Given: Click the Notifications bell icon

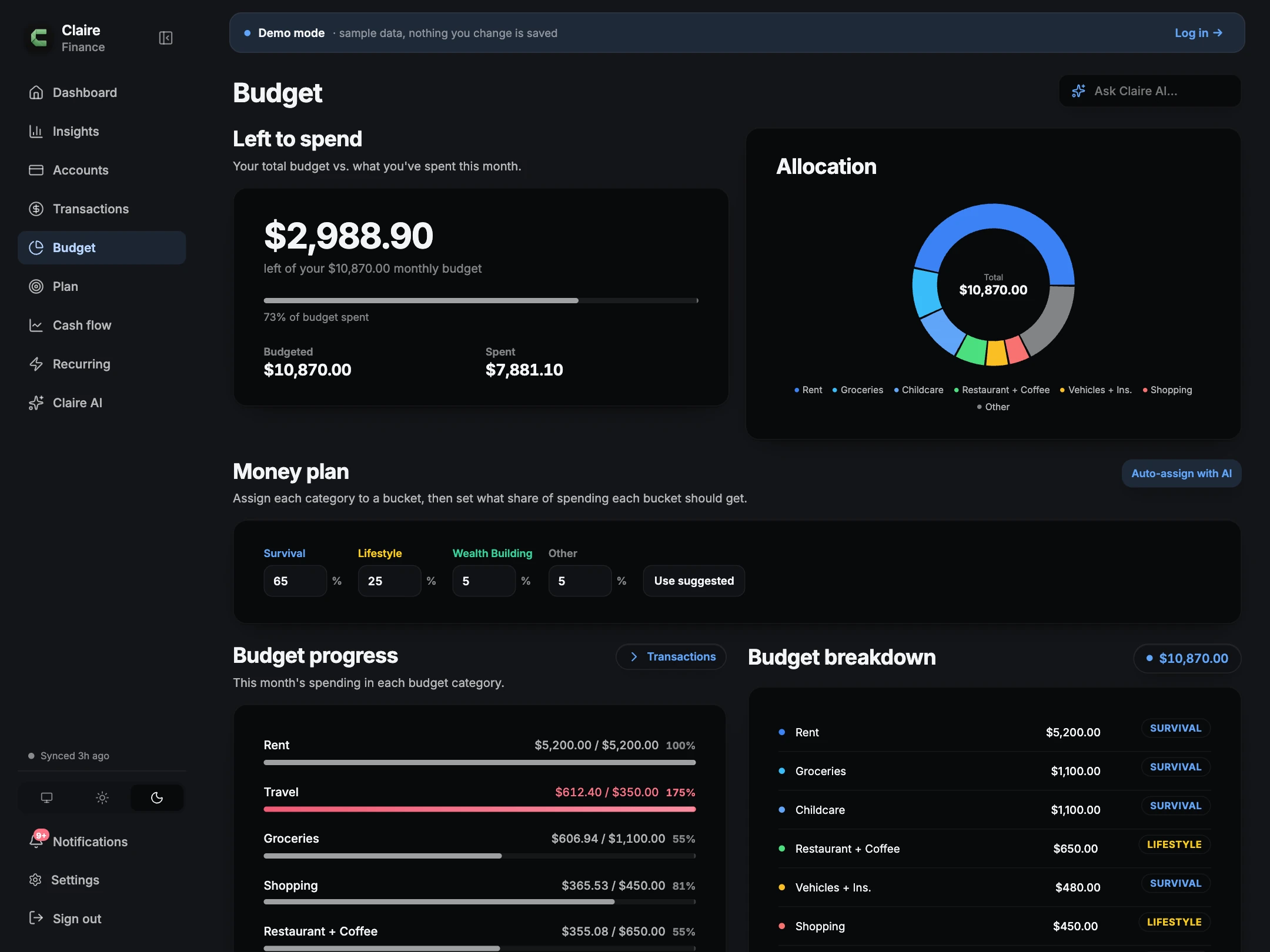Looking at the screenshot, I should click(x=36, y=841).
